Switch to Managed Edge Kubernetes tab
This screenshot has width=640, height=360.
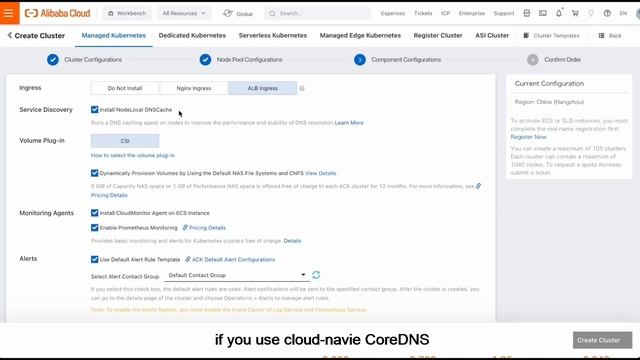360,36
